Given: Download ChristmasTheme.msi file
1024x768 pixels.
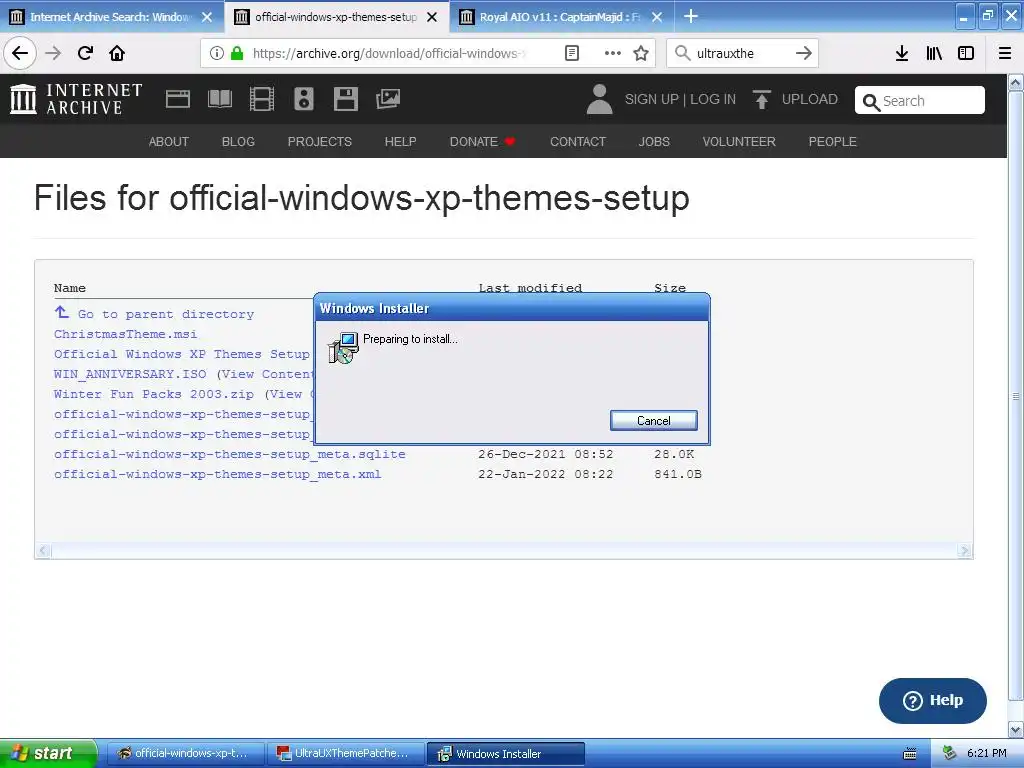Looking at the screenshot, I should (125, 334).
